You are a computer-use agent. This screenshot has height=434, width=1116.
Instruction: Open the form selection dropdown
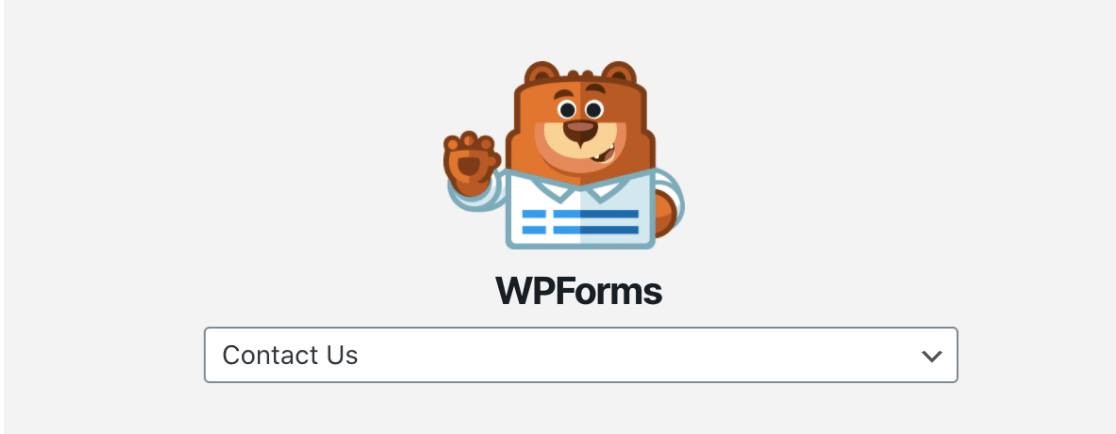tap(581, 355)
